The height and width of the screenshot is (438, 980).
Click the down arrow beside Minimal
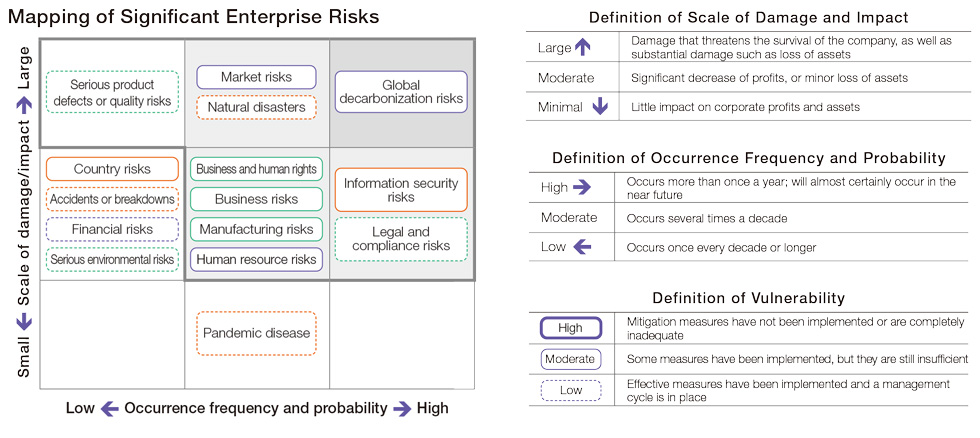click(x=600, y=107)
